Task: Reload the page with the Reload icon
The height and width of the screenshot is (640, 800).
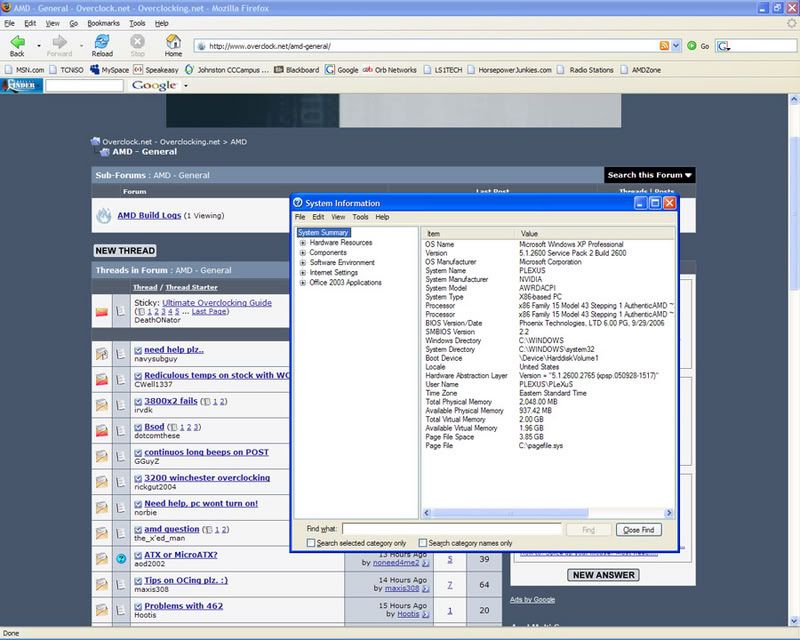Action: tap(102, 41)
